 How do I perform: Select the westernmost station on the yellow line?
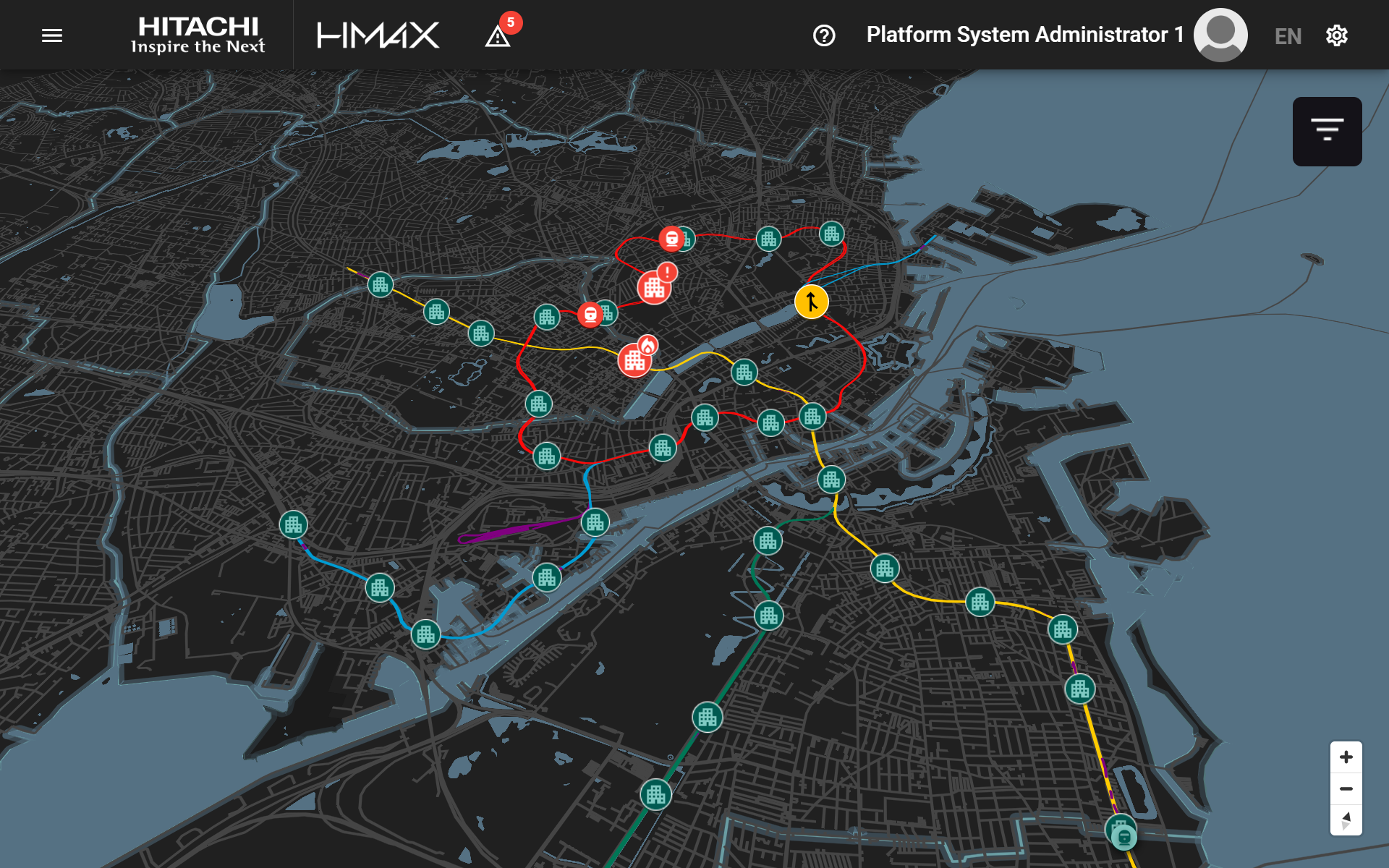tap(381, 285)
